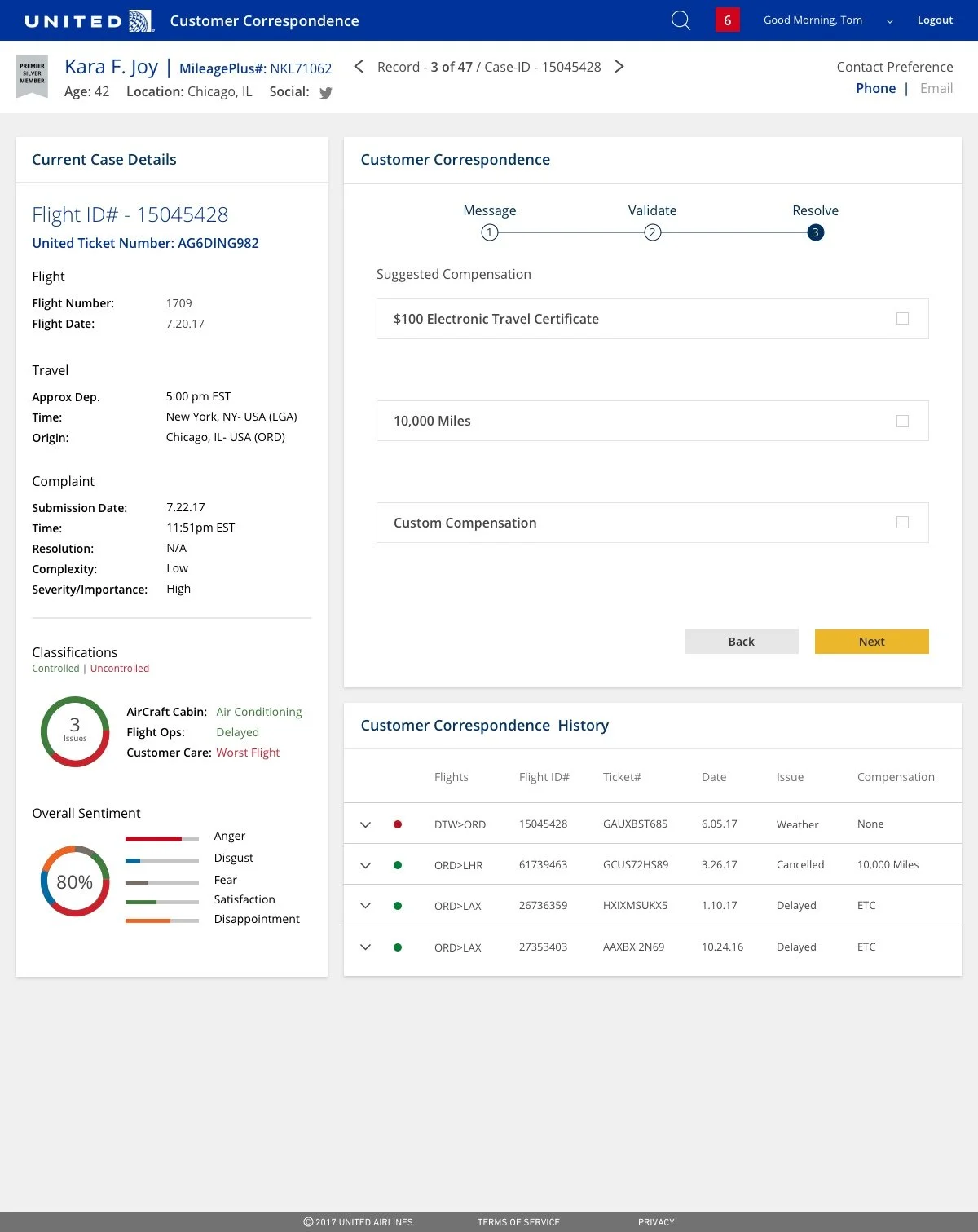Click ticket number GAUXBST685
This screenshot has height=1232, width=978.
pyautogui.click(x=635, y=824)
